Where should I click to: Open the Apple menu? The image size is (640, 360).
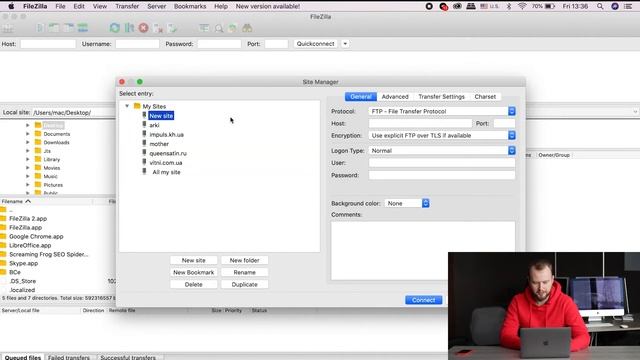click(x=11, y=6)
